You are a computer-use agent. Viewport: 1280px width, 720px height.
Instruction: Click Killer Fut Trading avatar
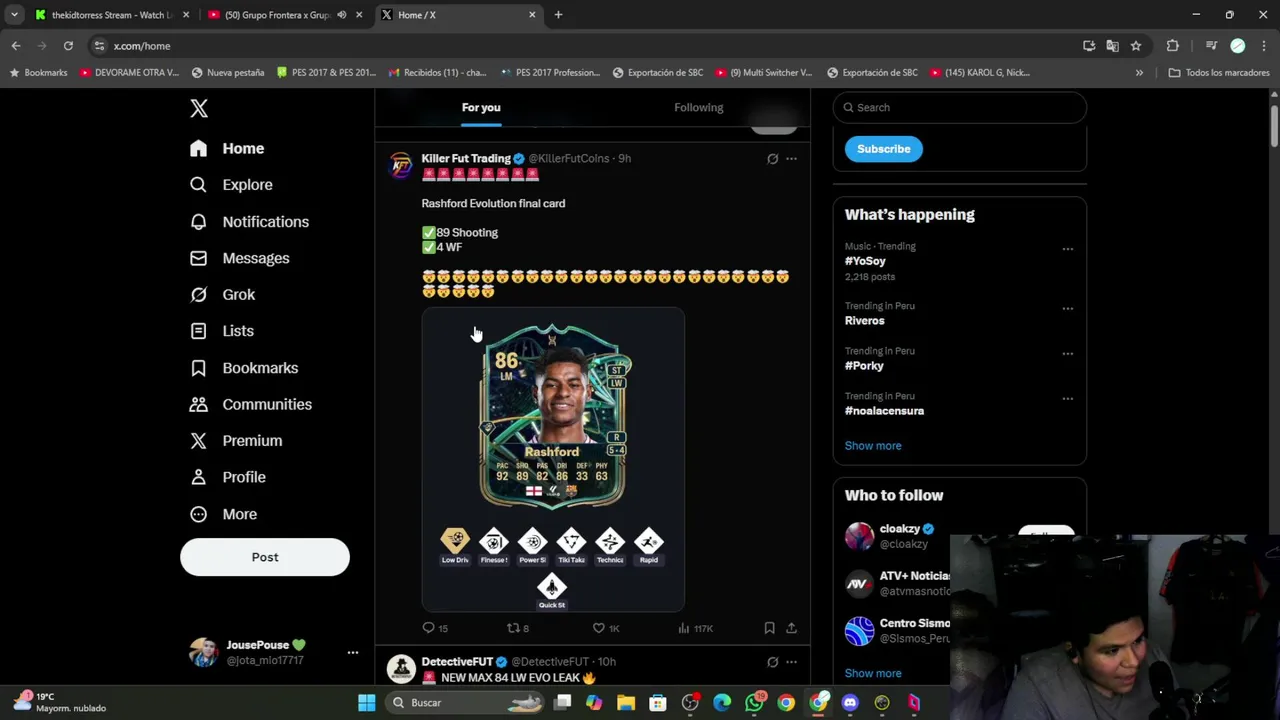coord(401,166)
